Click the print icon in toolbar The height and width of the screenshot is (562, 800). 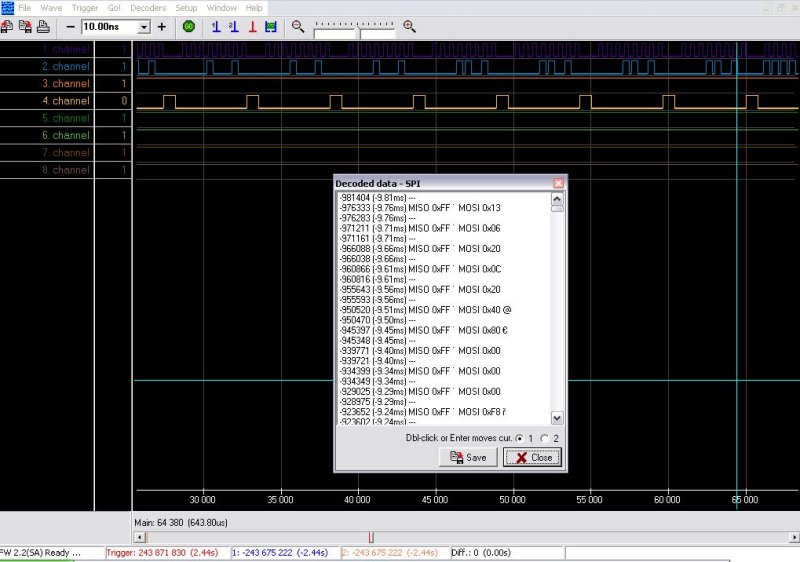click(x=43, y=26)
